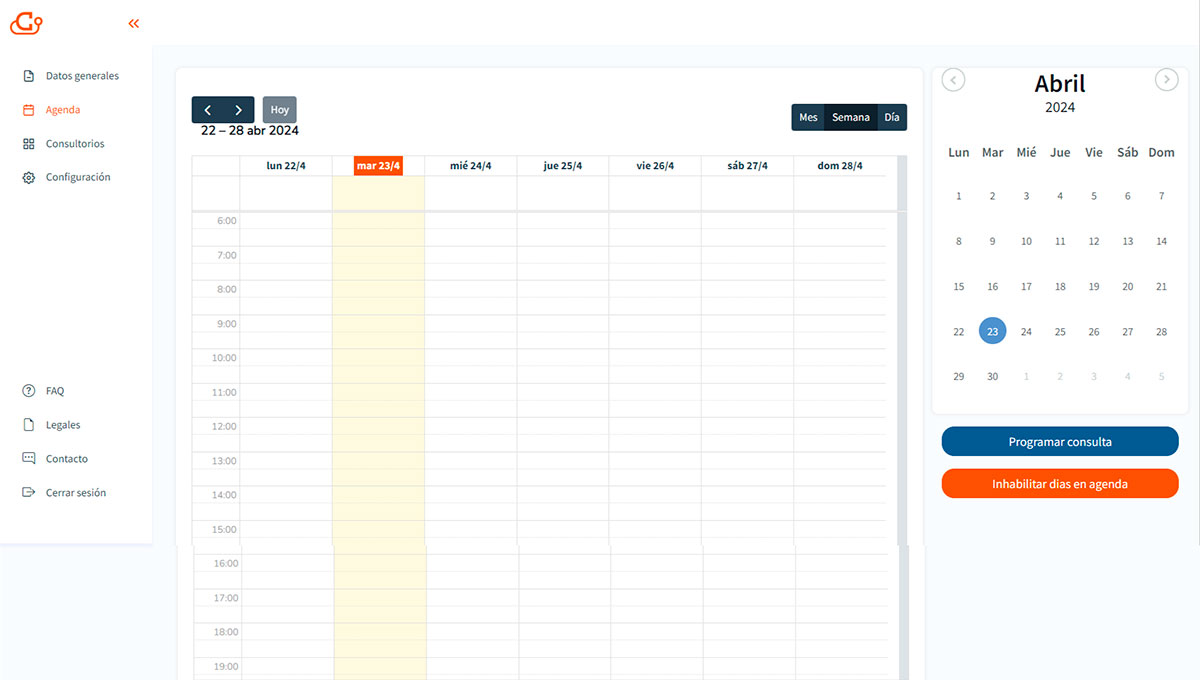The width and height of the screenshot is (1200, 680).
Task: Show next month in mini calendar
Action: coord(1166,80)
